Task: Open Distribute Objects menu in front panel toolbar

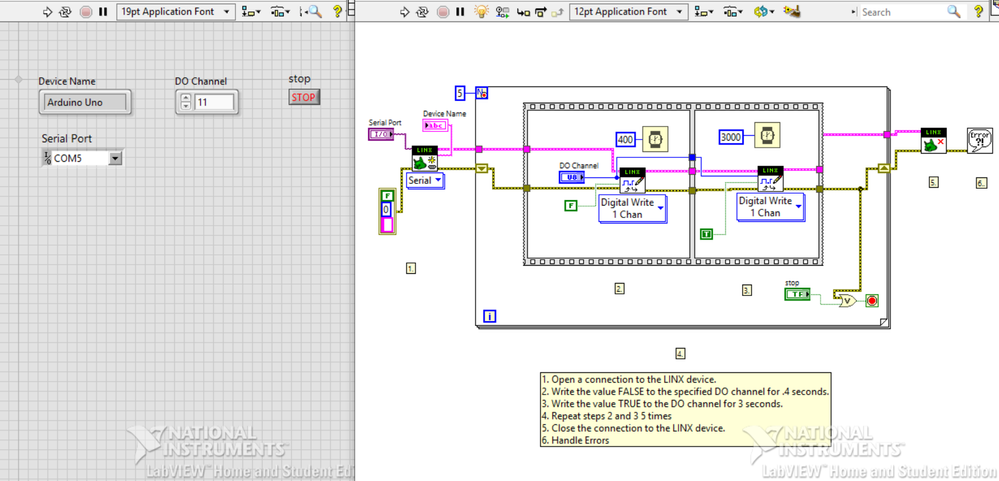Action: (279, 11)
